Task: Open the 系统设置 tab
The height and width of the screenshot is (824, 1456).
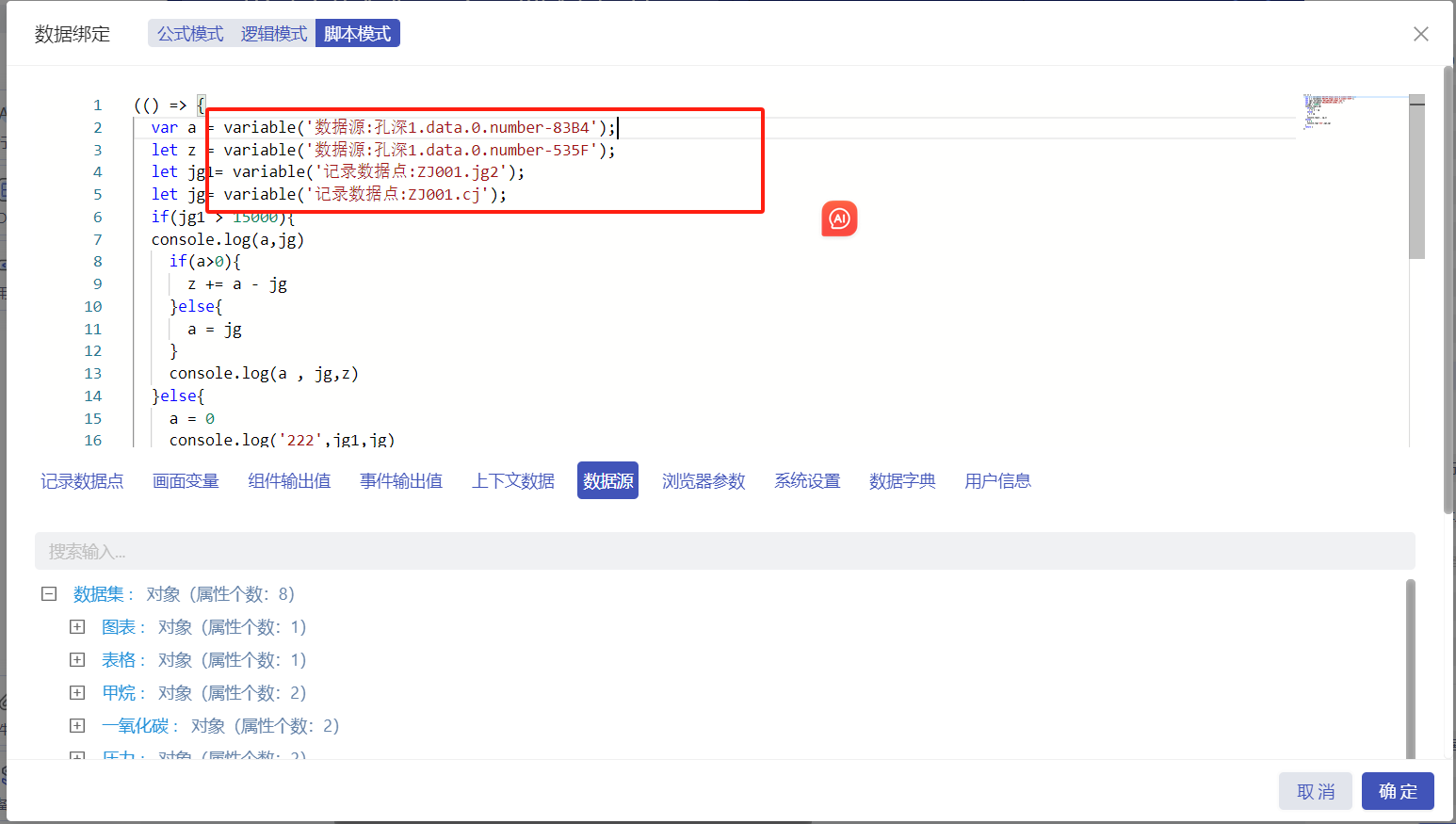Action: 807,481
